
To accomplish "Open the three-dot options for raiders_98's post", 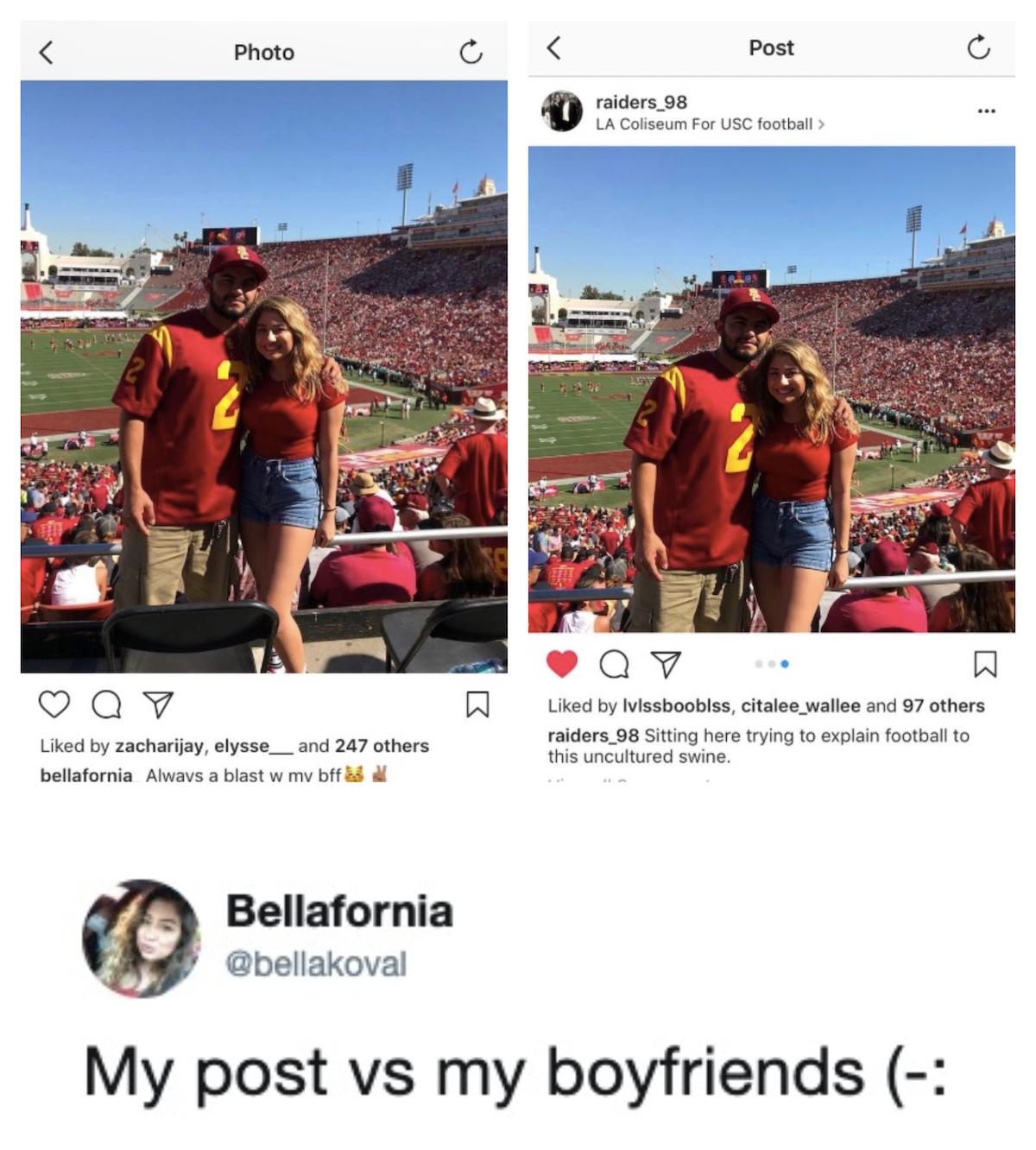I will 986,111.
